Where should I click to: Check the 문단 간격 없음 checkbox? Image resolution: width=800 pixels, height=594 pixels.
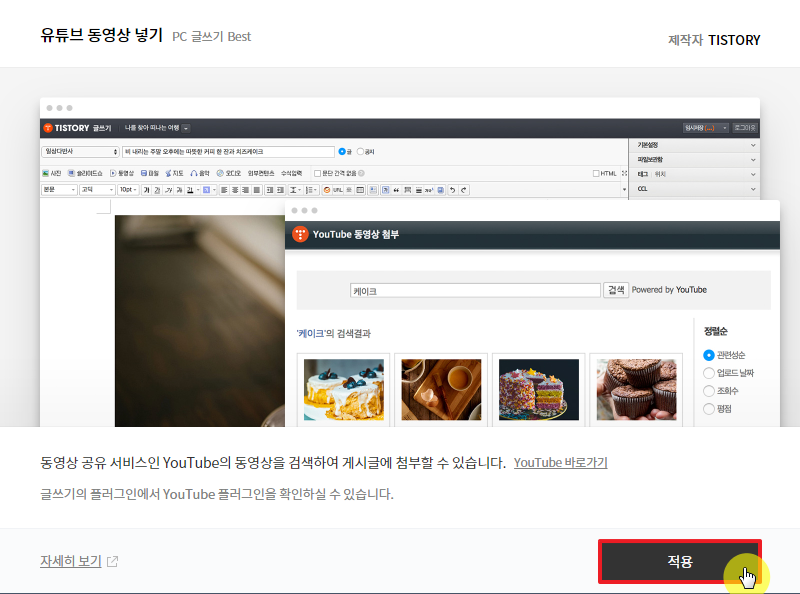tap(317, 174)
